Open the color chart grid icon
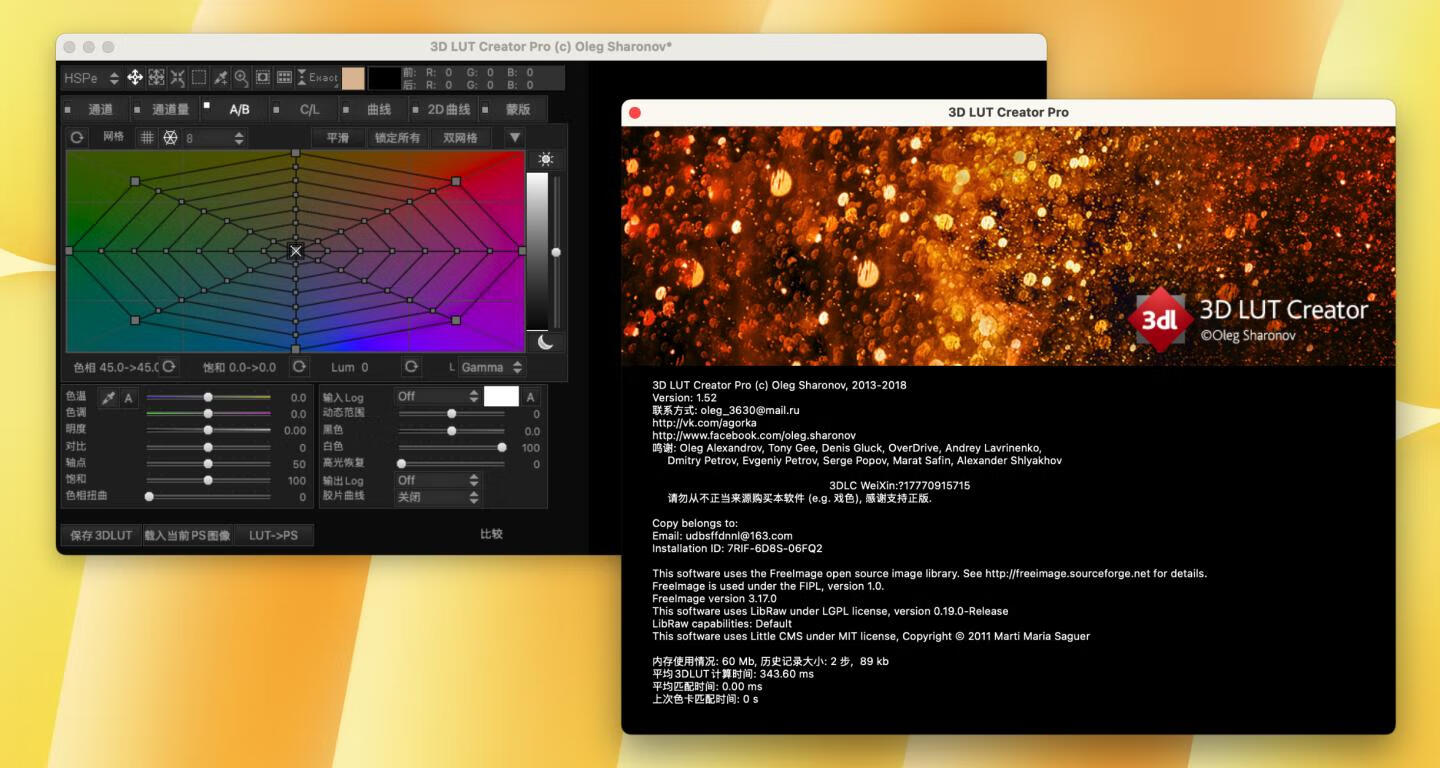This screenshot has height=768, width=1440. [x=284, y=78]
